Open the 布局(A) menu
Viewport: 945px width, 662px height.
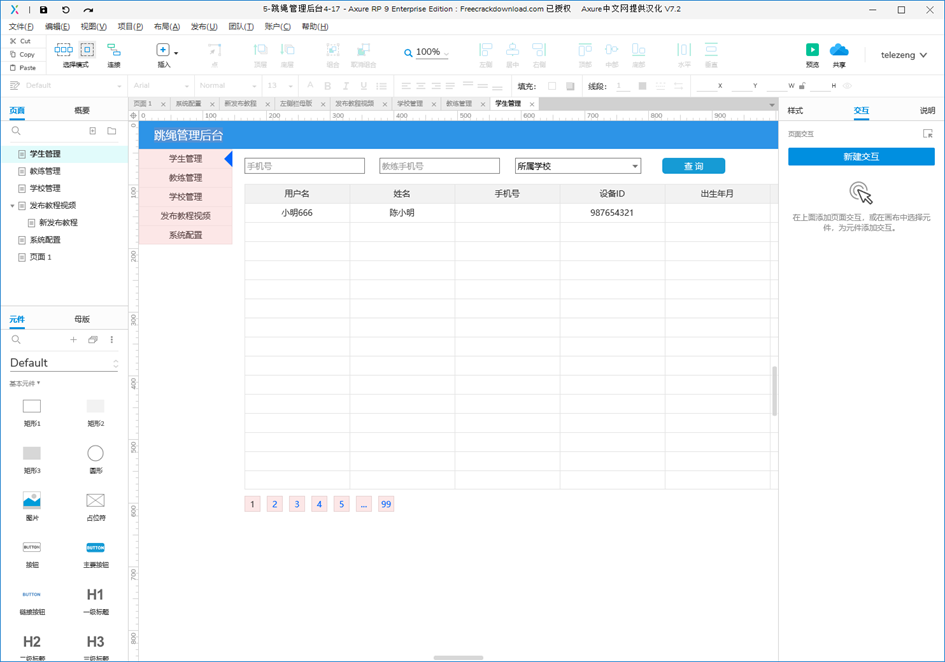pyautogui.click(x=167, y=27)
